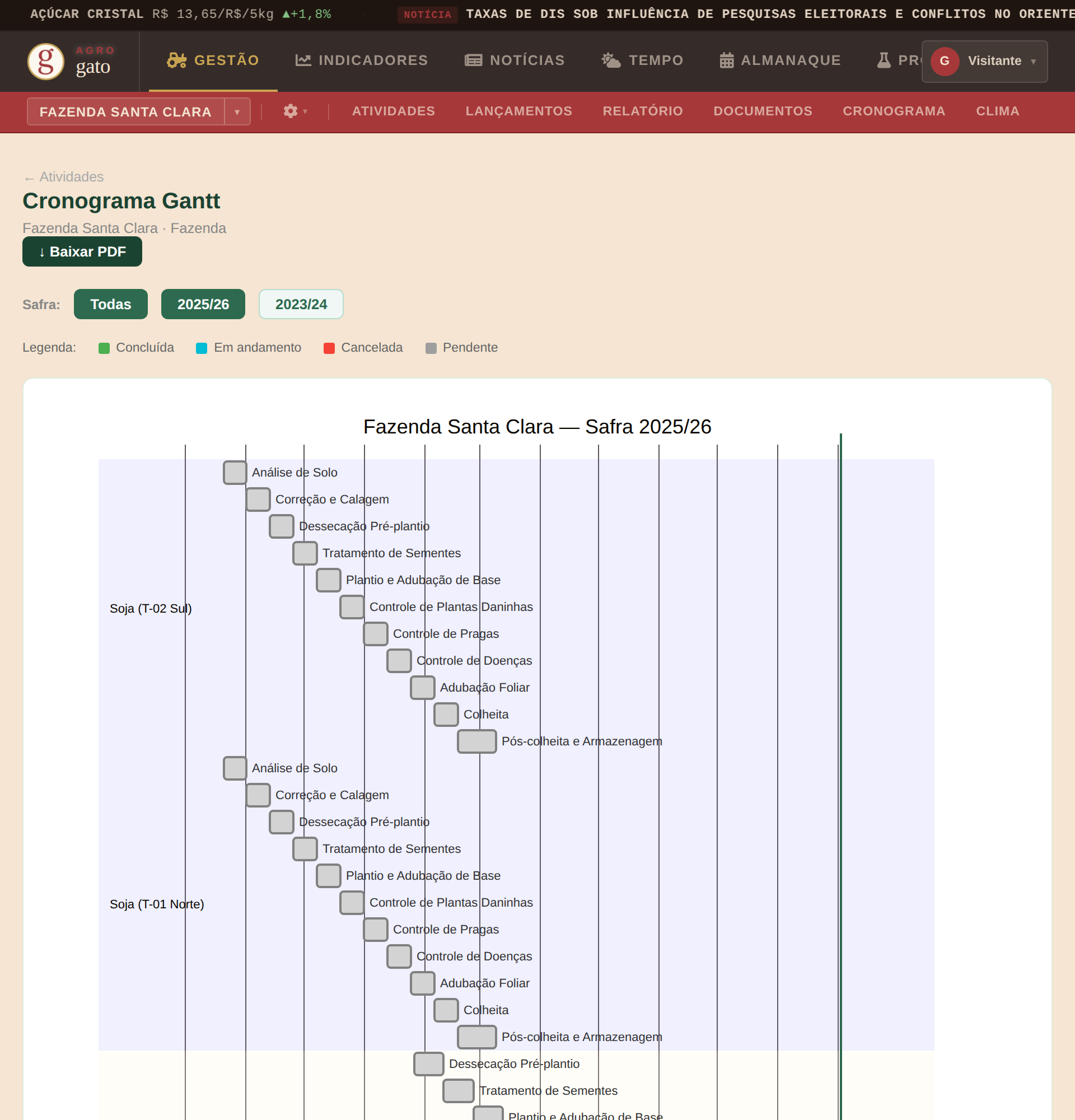1075x1120 pixels.
Task: Click the Soja (T-02 Sul) Colheita bar
Action: click(446, 715)
